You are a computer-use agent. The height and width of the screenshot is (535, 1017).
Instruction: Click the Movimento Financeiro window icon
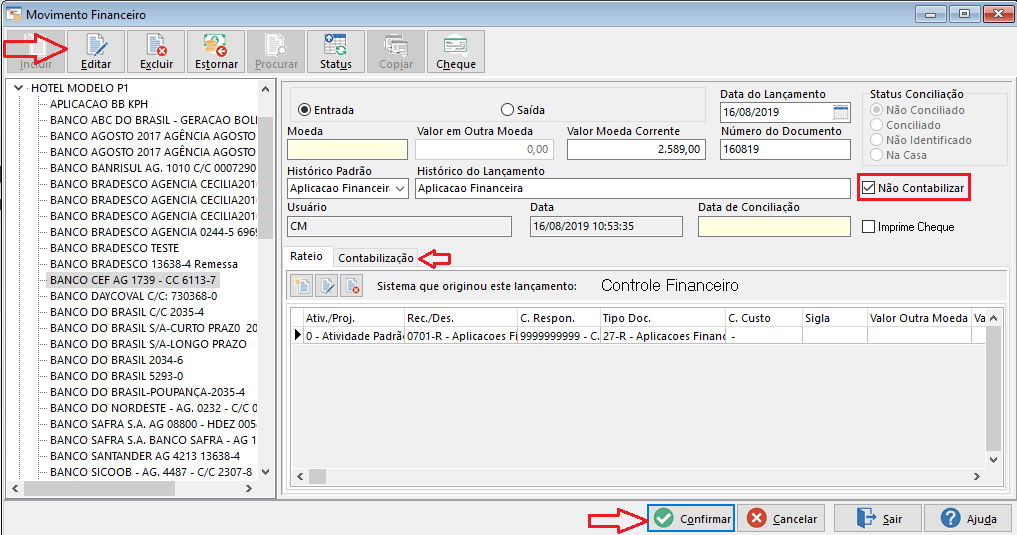pos(14,14)
